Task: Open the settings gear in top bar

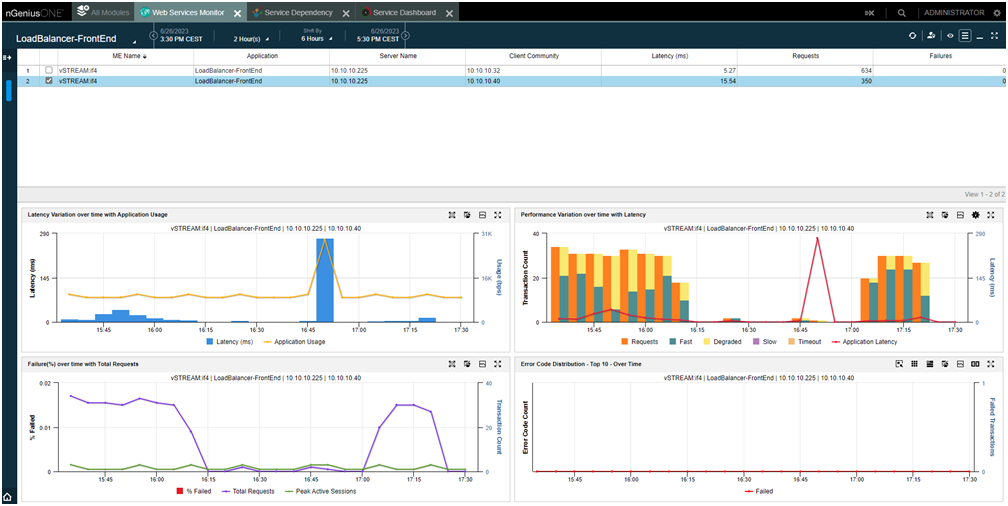Action: tap(996, 12)
